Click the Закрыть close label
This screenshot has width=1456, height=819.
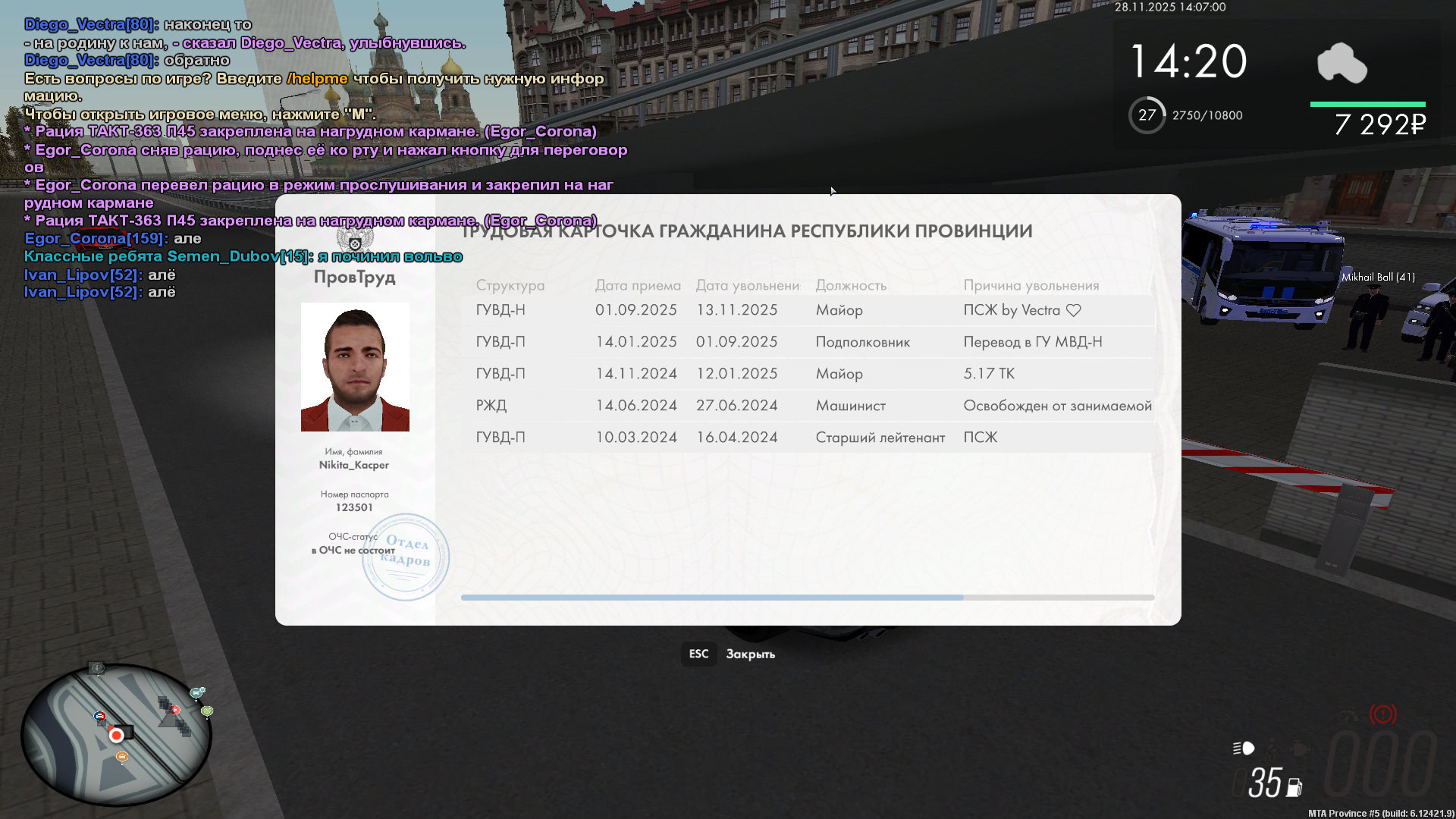(750, 654)
